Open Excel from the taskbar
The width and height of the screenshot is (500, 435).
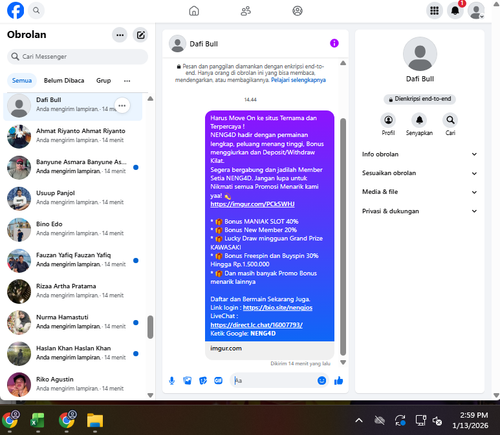(38, 420)
